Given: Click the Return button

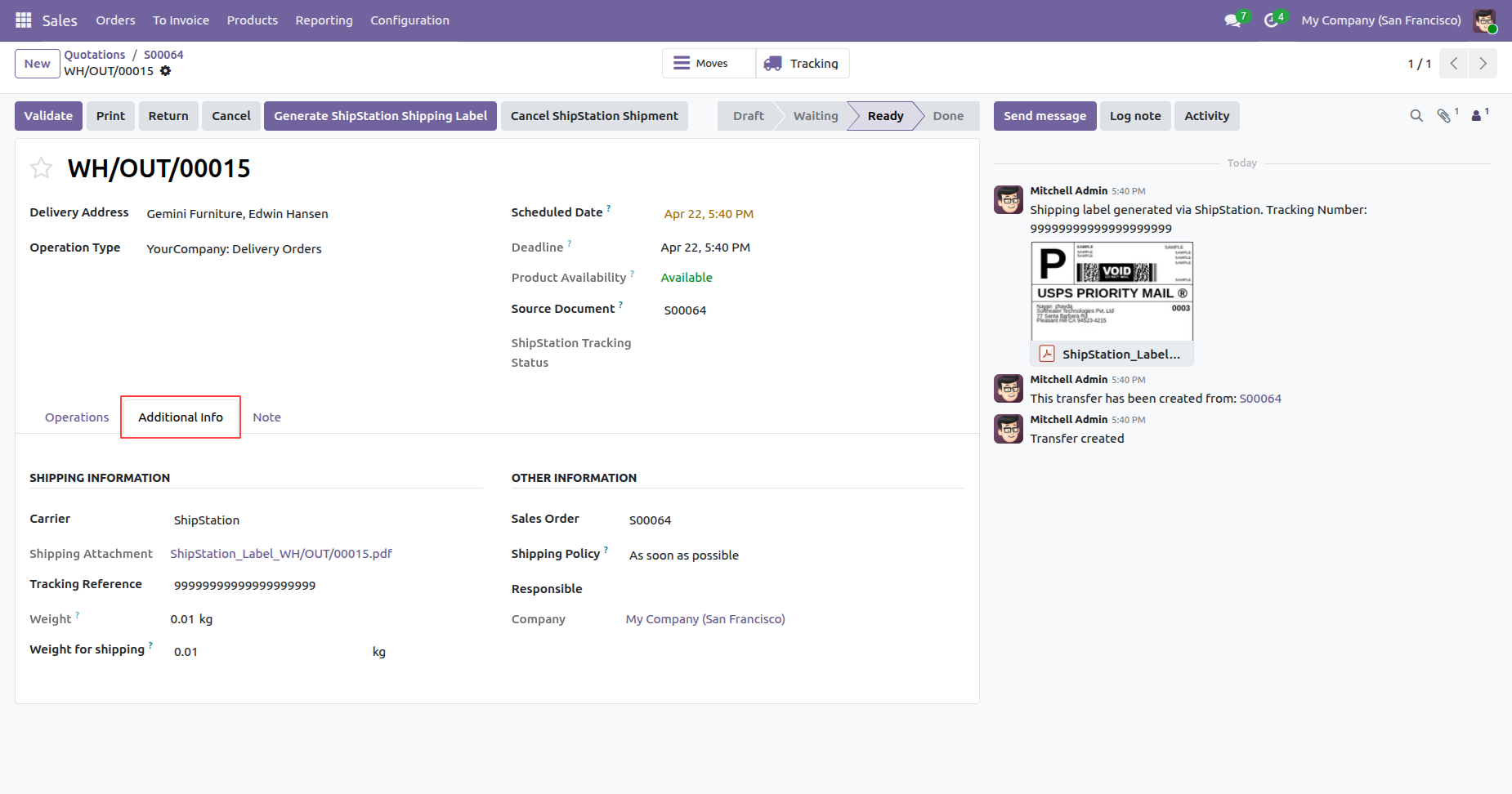Looking at the screenshot, I should [168, 116].
